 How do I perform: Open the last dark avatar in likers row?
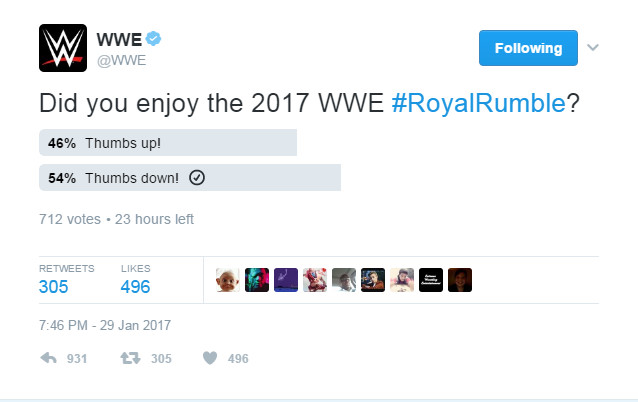click(x=460, y=279)
